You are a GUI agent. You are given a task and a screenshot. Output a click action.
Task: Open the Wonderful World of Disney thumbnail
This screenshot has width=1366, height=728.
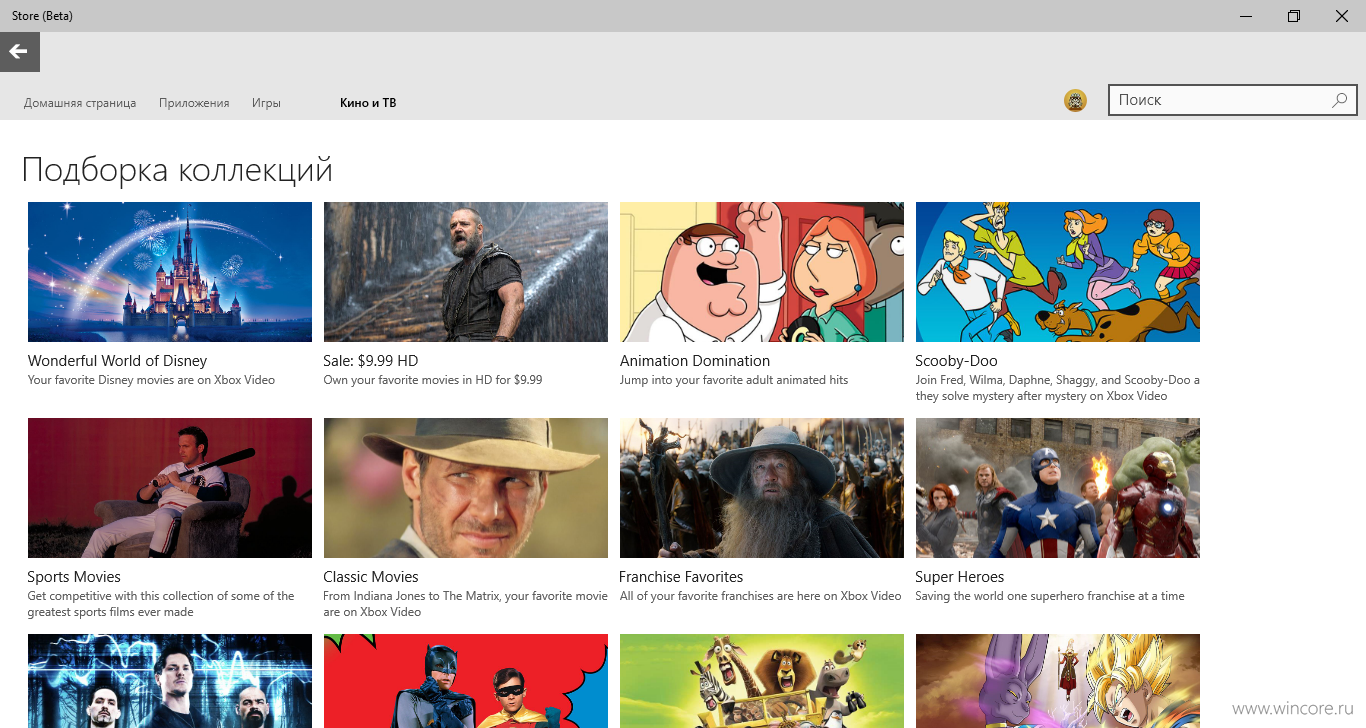170,272
